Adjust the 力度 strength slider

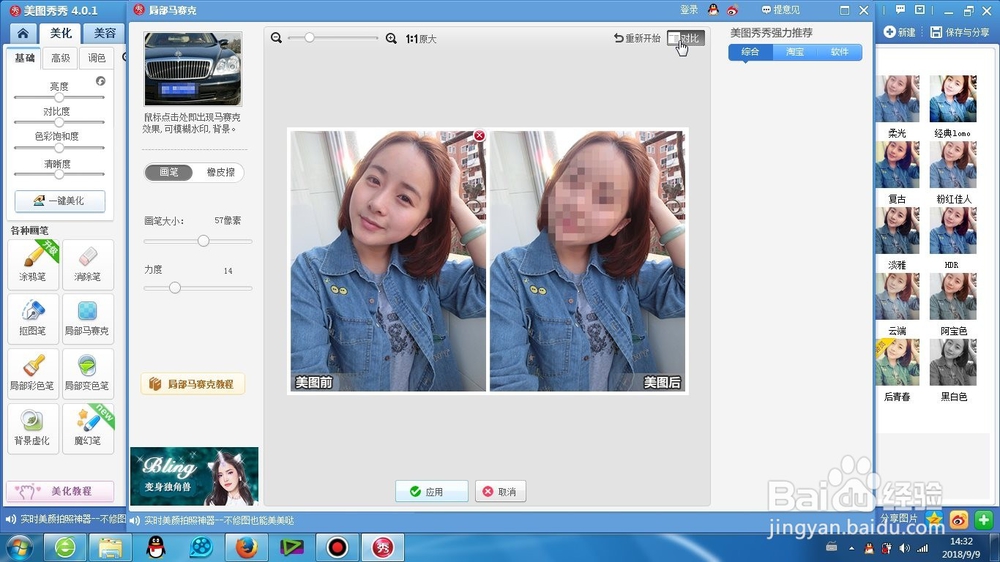pyautogui.click(x=175, y=288)
